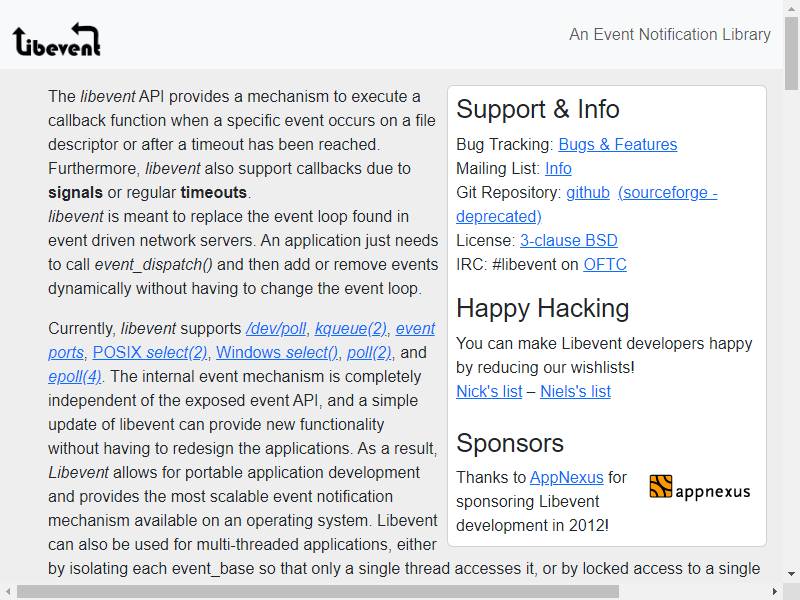Open the 3-clause BSD license link

coord(569,240)
